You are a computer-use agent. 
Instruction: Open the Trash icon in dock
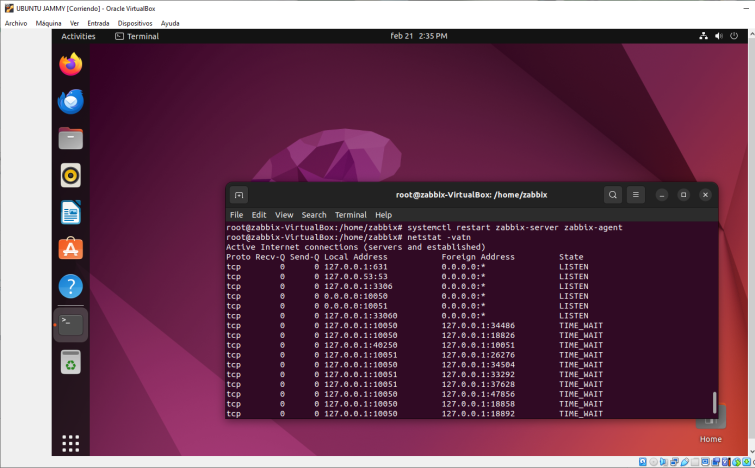(71, 361)
